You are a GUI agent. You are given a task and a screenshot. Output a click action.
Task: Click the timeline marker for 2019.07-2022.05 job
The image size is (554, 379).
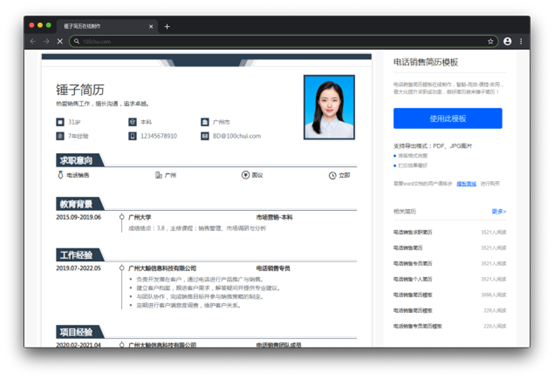pos(122,268)
